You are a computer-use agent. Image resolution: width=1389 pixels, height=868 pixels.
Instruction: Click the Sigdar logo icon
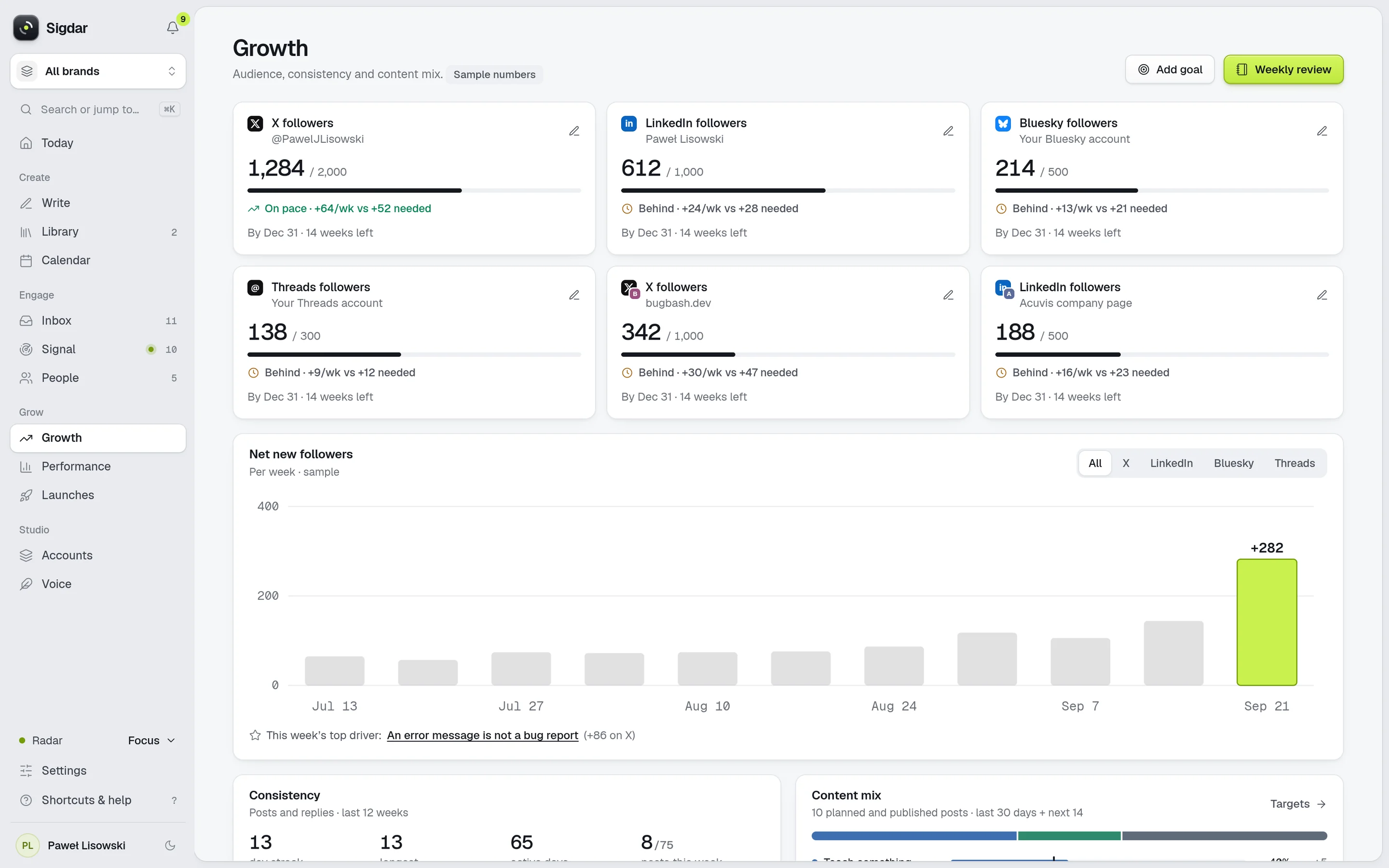26,27
